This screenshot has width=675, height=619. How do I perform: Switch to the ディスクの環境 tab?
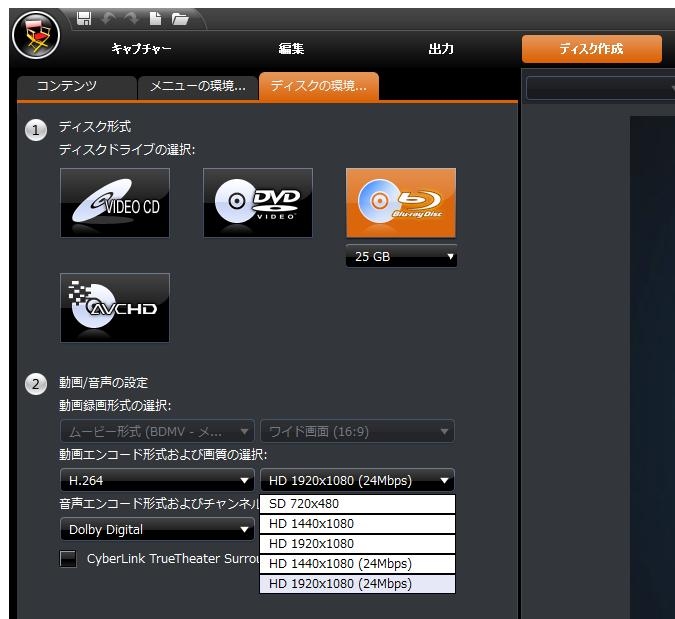319,87
